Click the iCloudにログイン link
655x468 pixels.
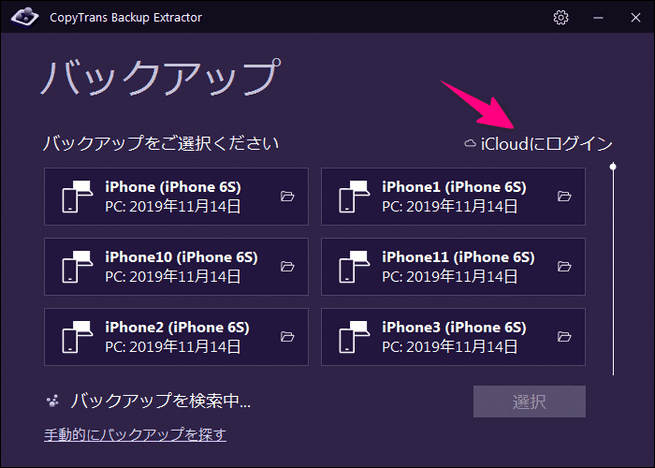[546, 144]
